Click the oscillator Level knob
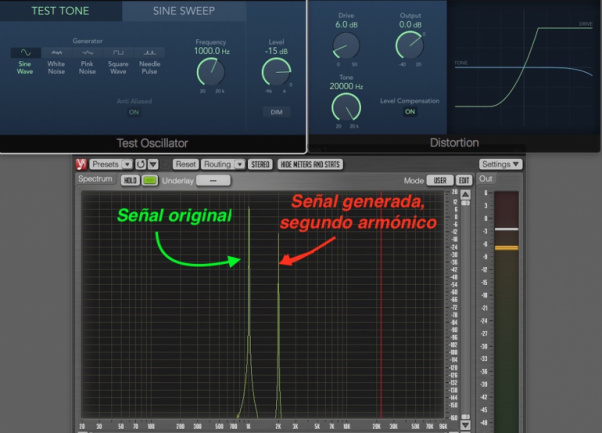This screenshot has height=433, width=602. tap(276, 72)
